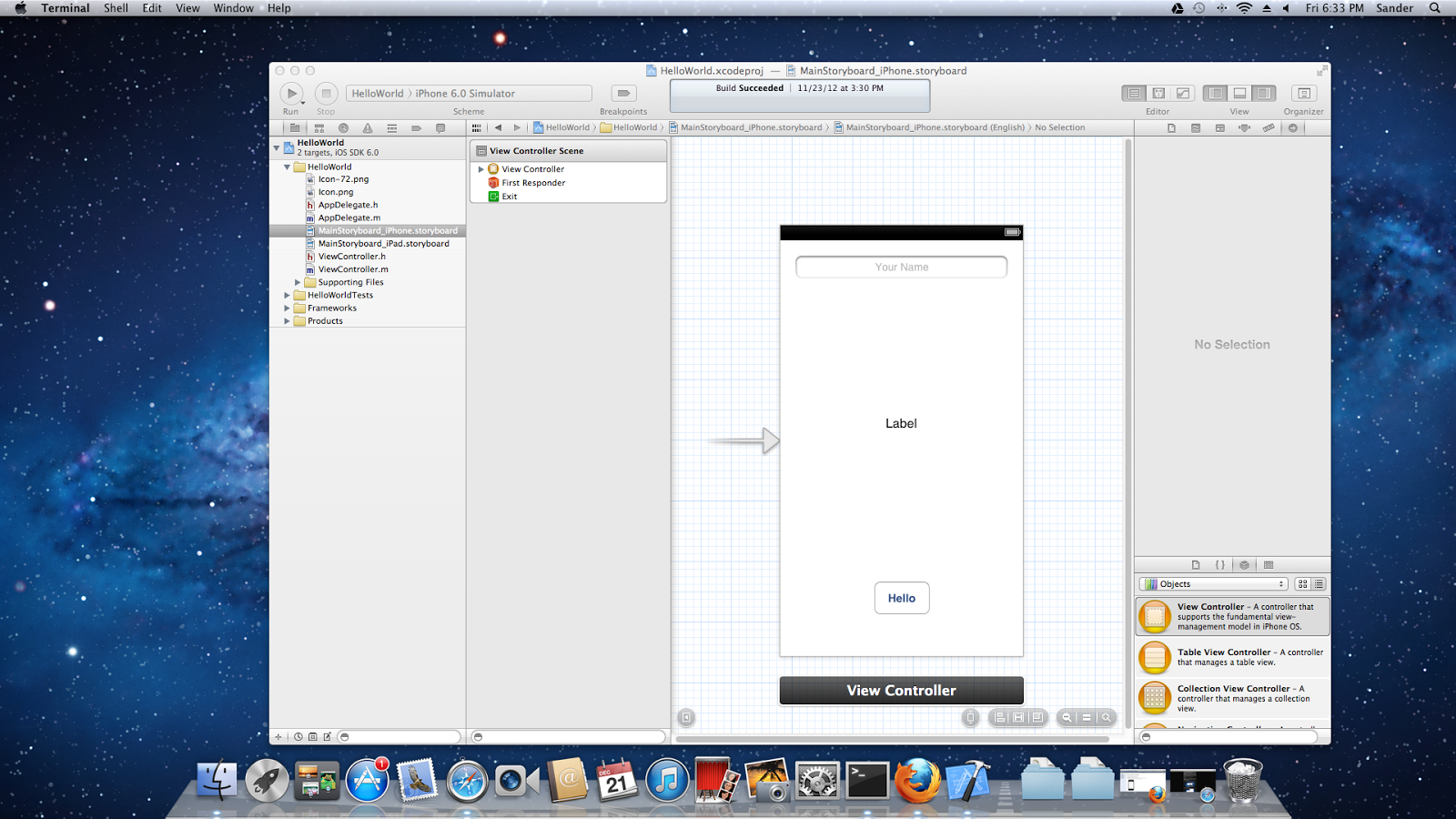
Task: Select First Responder in scene outline
Action: tap(533, 183)
